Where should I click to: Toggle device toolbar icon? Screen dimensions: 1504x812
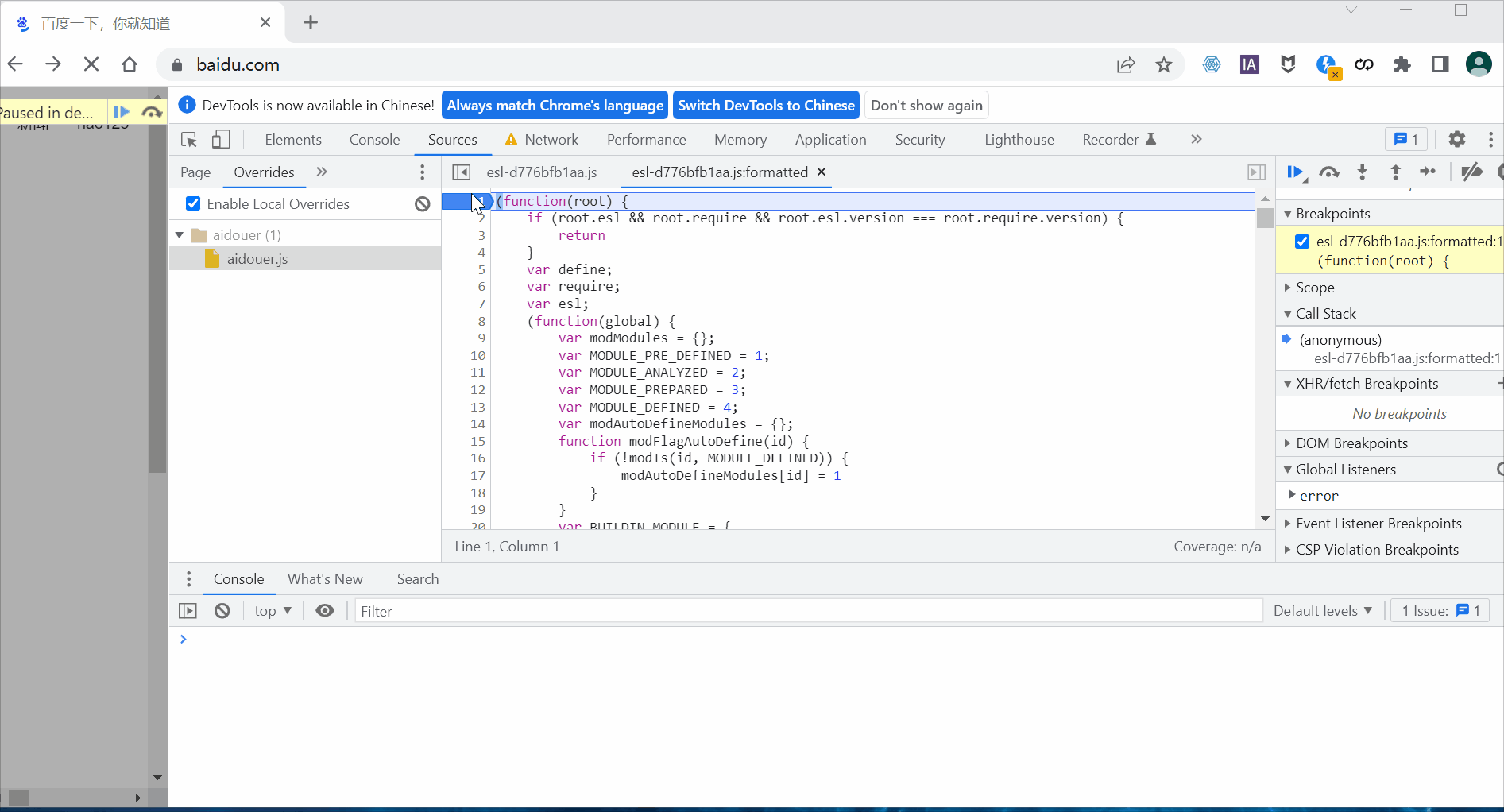tap(221, 140)
